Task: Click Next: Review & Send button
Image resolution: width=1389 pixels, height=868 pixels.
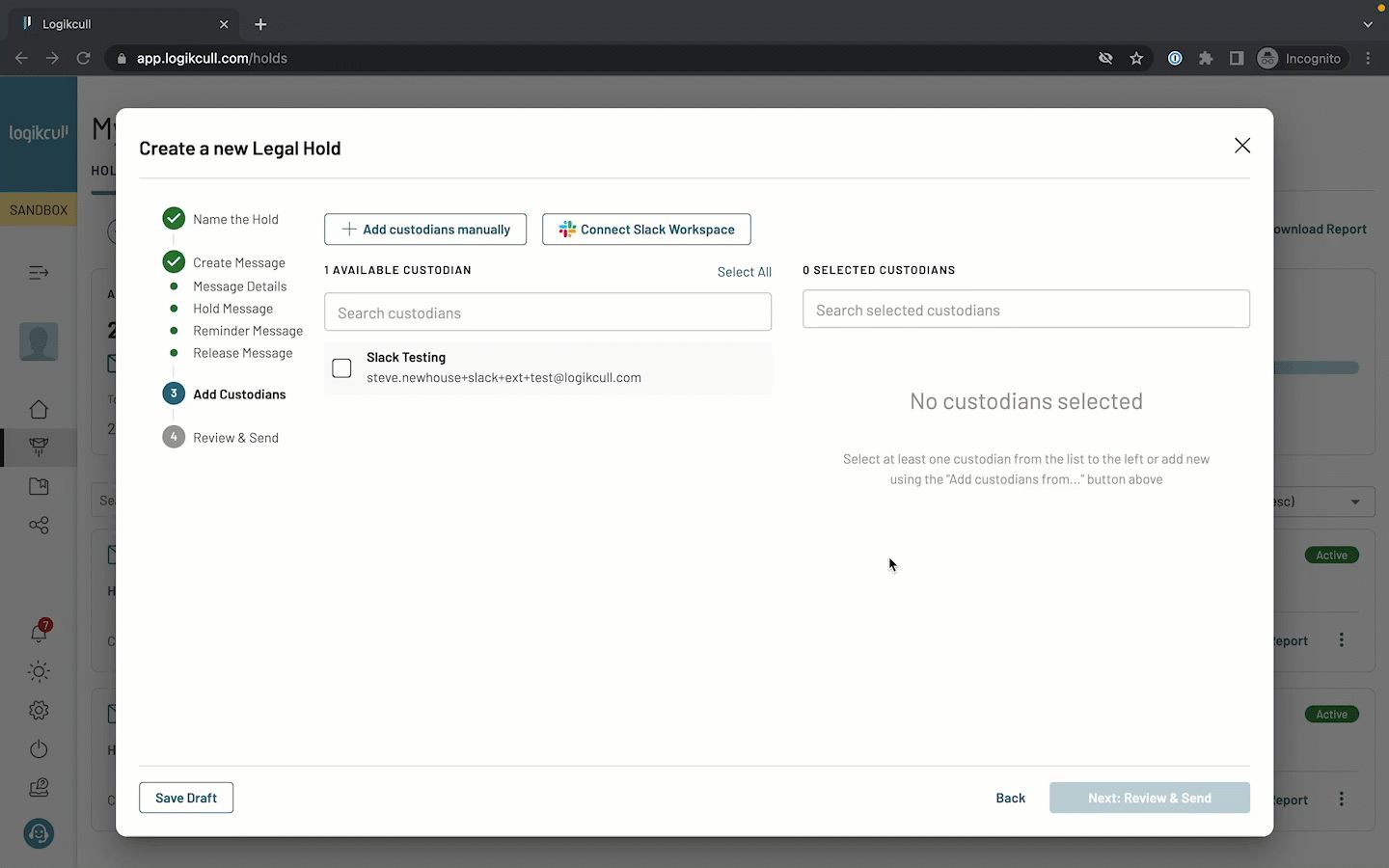Action: click(x=1150, y=798)
